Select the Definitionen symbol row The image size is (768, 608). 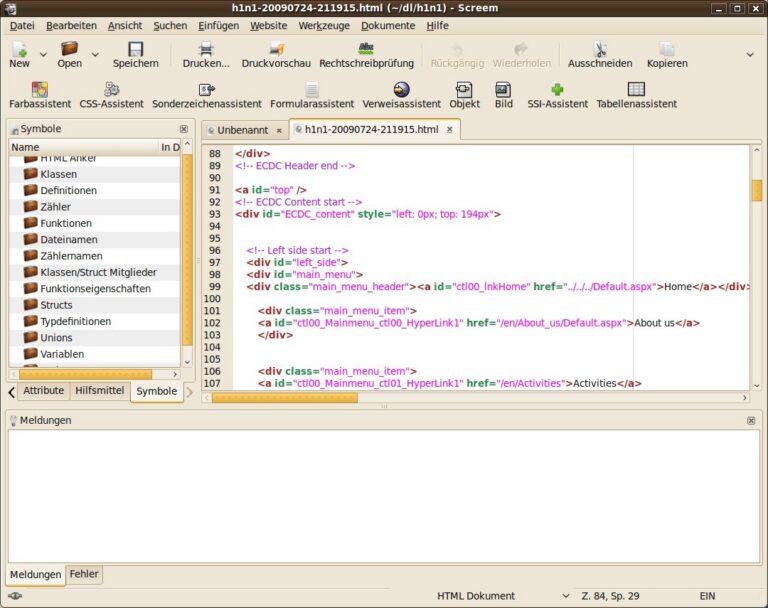(95, 191)
